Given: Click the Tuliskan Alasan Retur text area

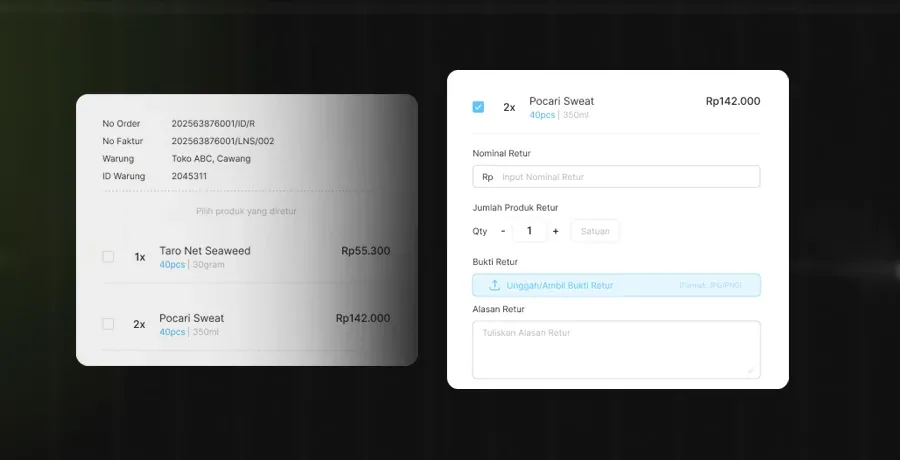Looking at the screenshot, I should (616, 350).
